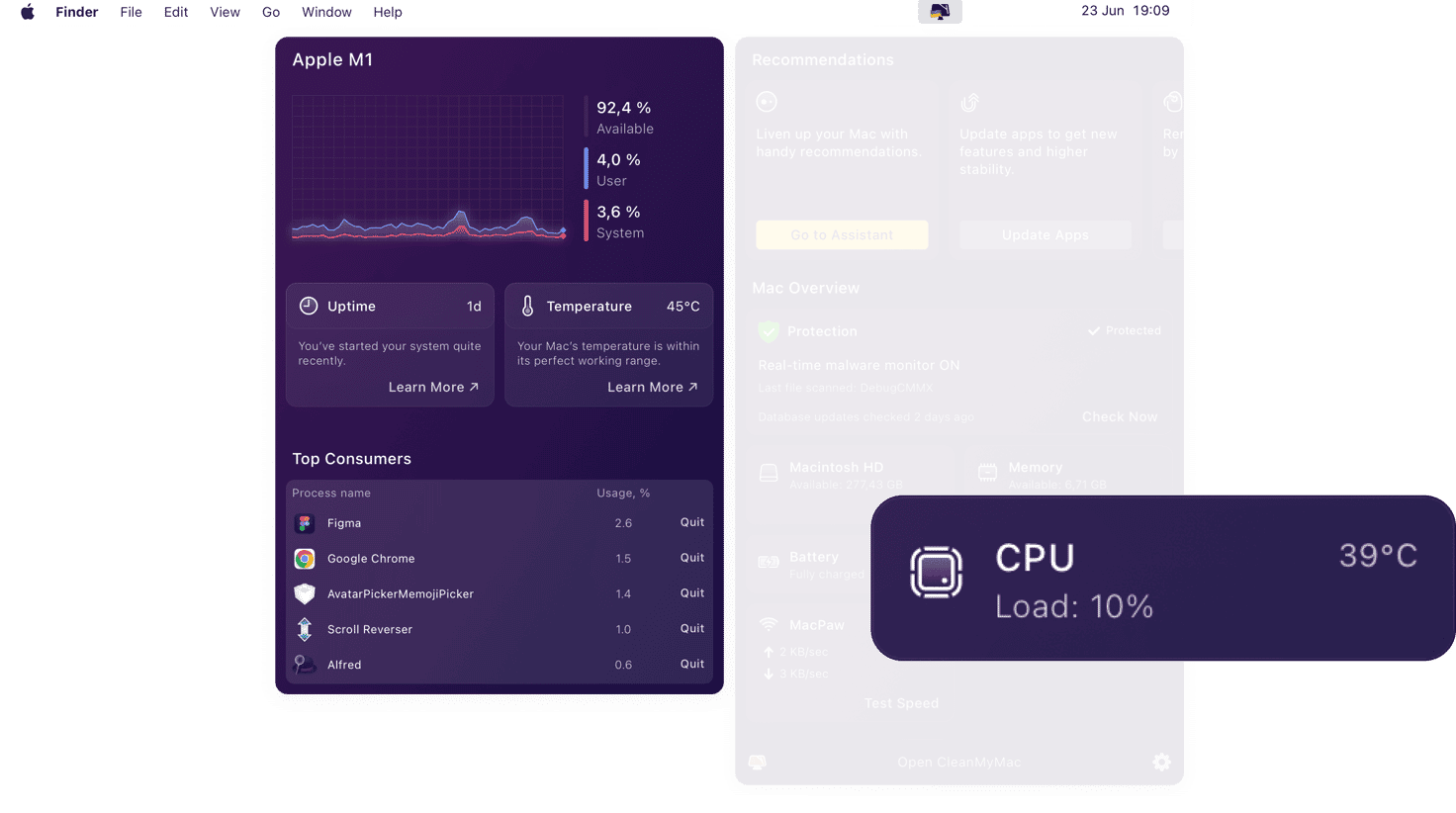Click the Temperature 45°C value
The image size is (1456, 813).
(682, 307)
